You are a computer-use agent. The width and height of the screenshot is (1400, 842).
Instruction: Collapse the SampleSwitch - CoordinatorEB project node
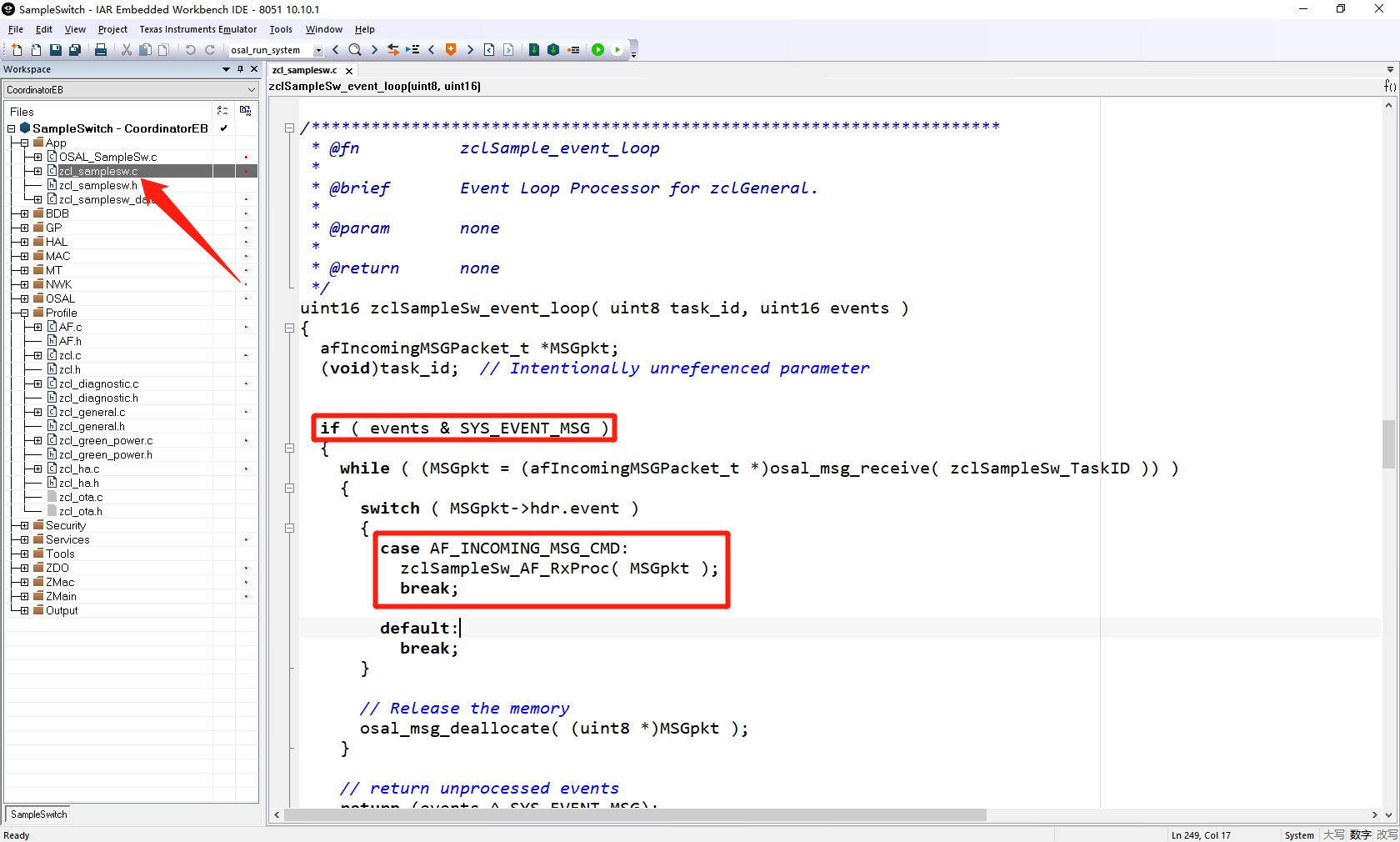click(12, 129)
